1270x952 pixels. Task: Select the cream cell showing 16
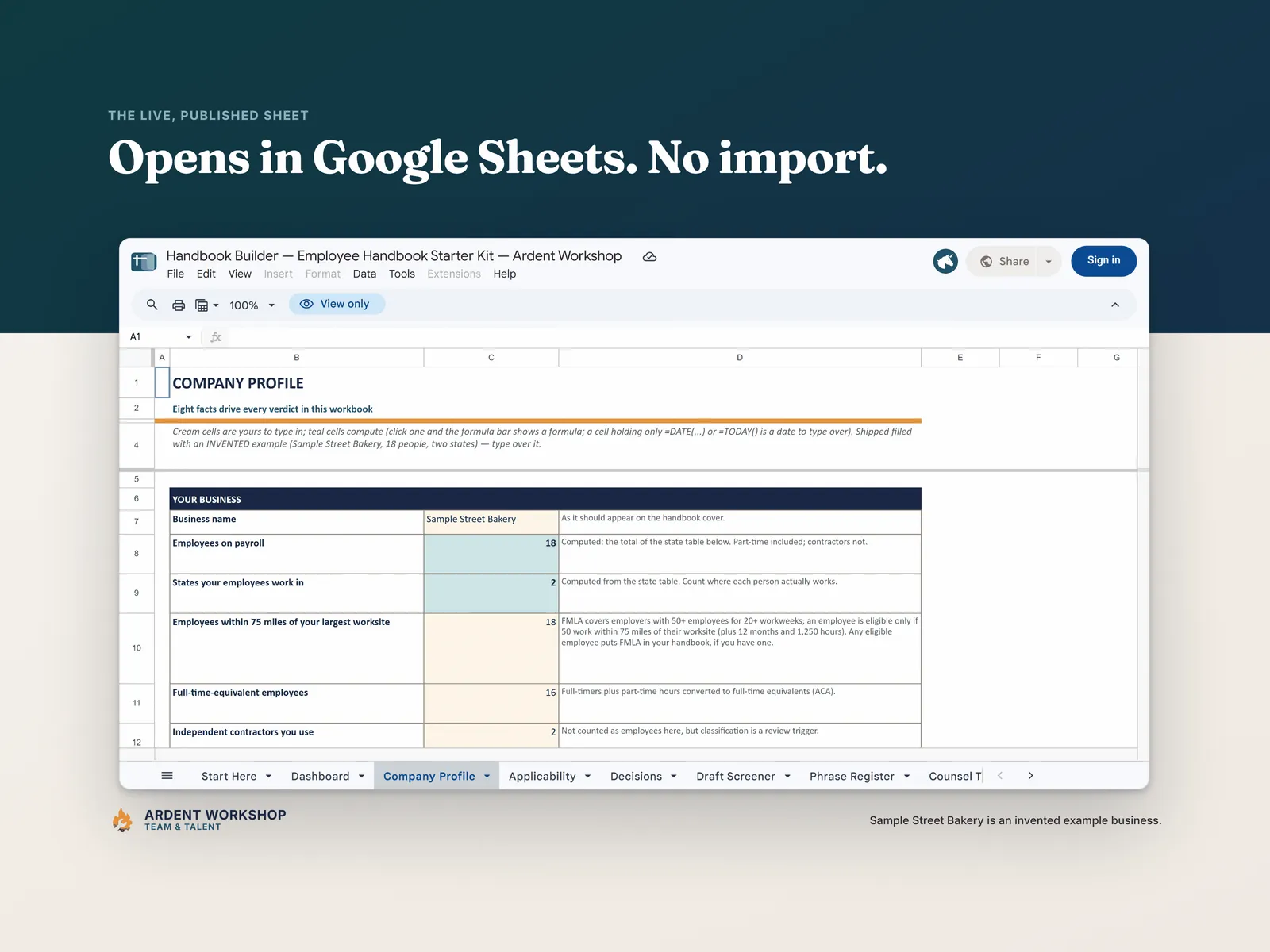coord(491,703)
